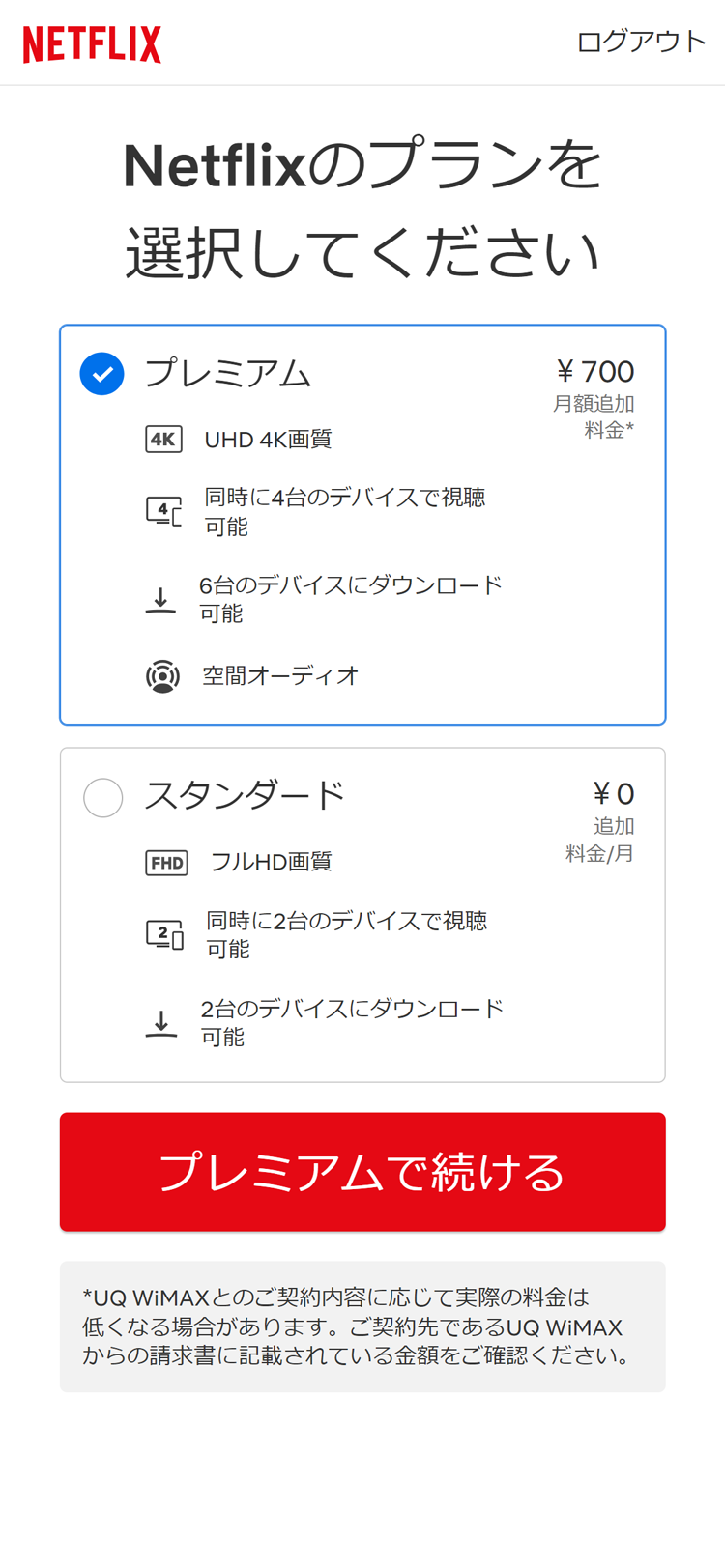Click the フルHD画質 feature text
The image size is (725, 1568).
pos(271,861)
